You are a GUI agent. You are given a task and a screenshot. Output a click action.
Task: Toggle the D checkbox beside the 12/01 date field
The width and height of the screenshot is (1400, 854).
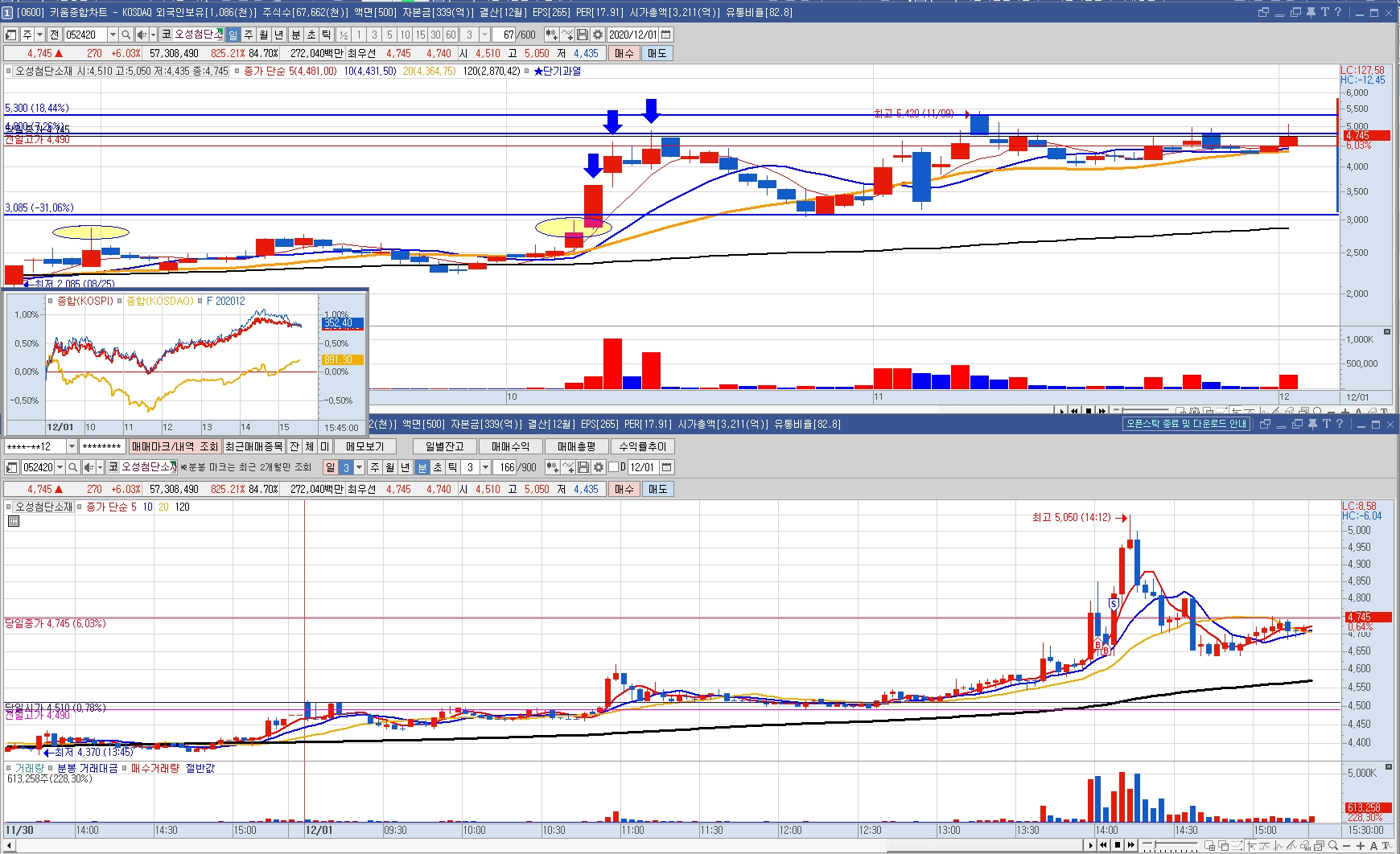614,467
